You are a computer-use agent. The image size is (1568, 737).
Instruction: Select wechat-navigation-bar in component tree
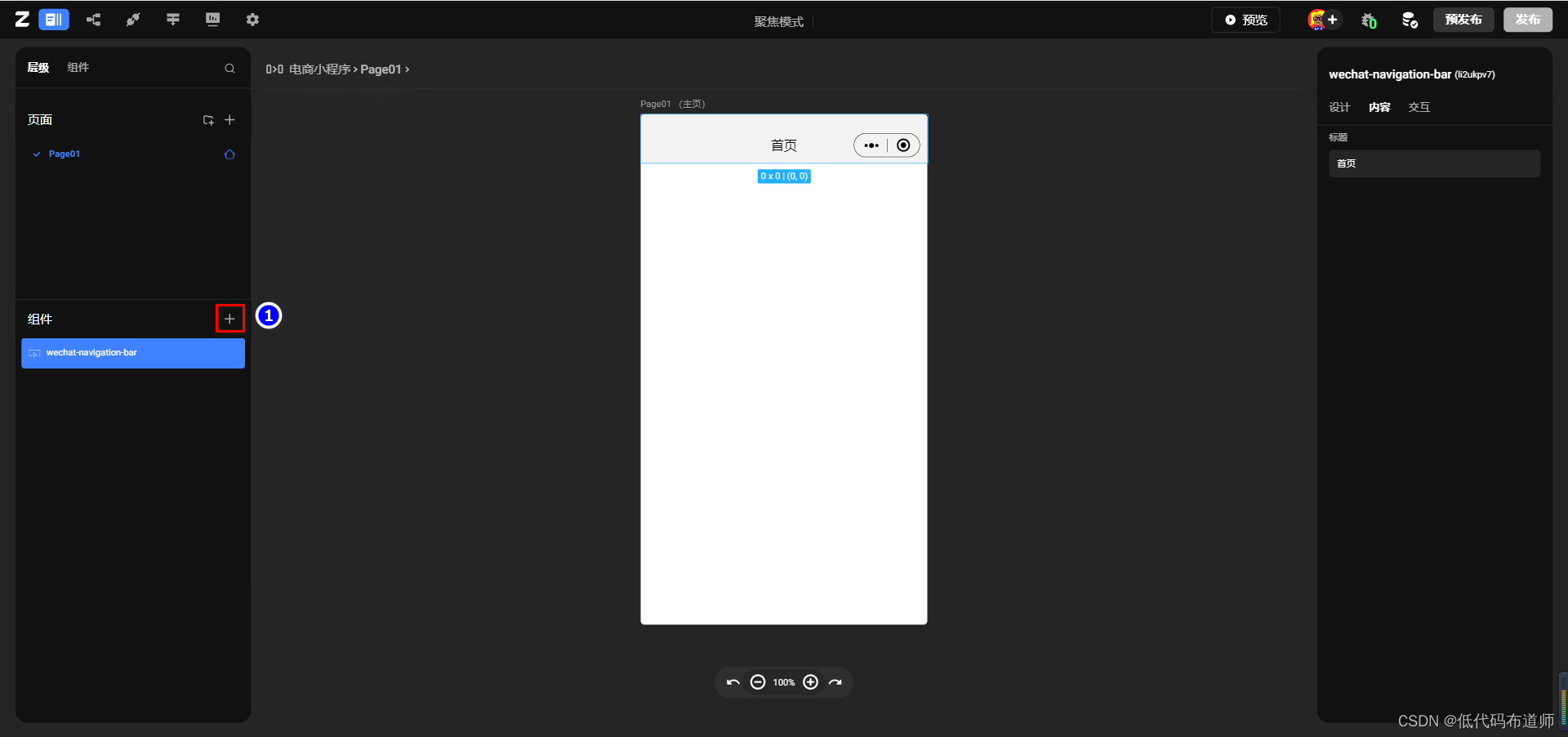133,353
